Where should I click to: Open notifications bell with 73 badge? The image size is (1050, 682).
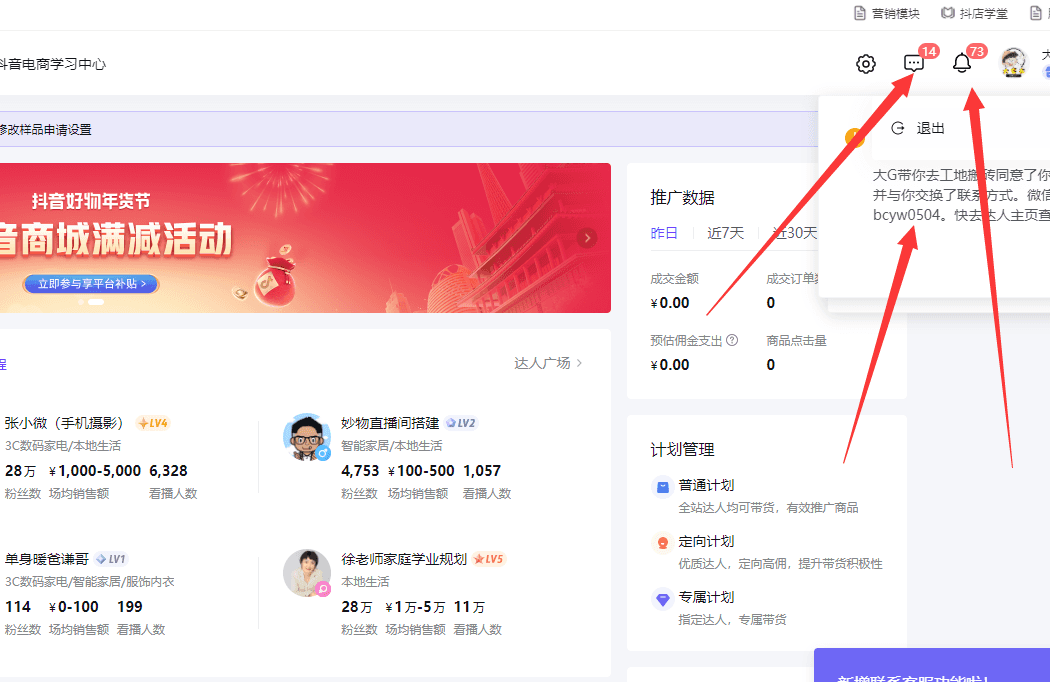[962, 63]
